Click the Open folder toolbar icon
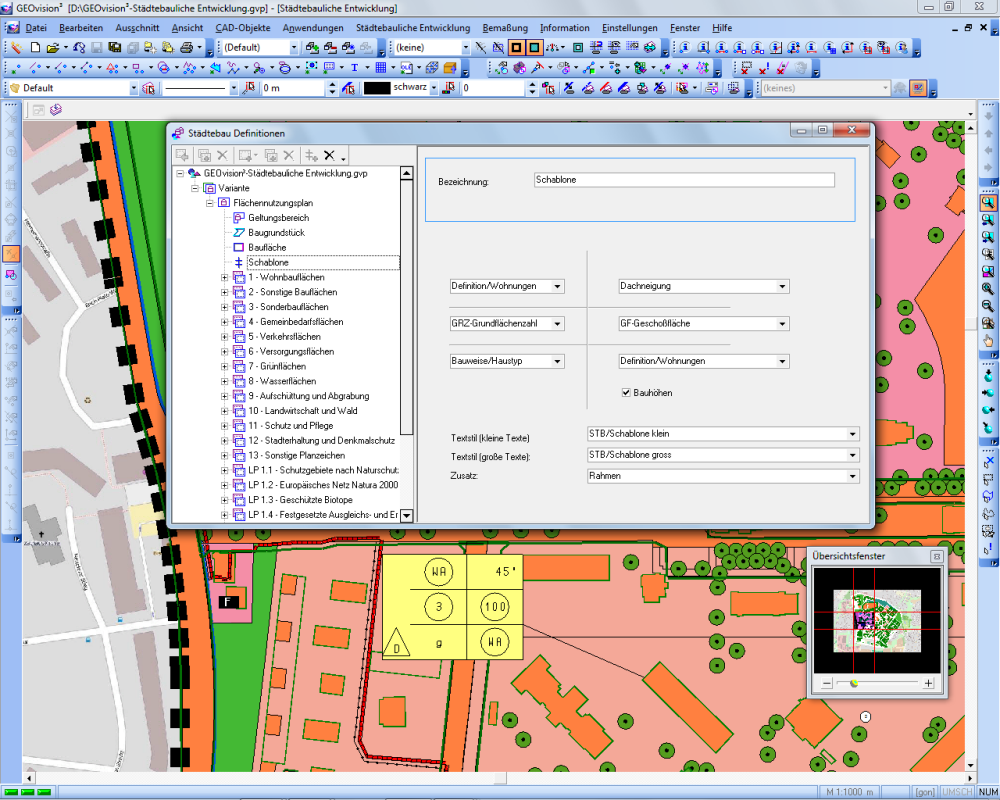This screenshot has width=1000, height=800. pyautogui.click(x=52, y=47)
